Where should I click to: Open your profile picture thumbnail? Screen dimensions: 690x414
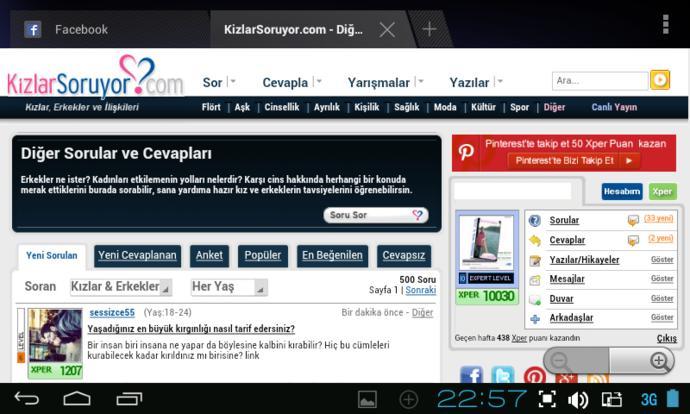[x=486, y=242]
